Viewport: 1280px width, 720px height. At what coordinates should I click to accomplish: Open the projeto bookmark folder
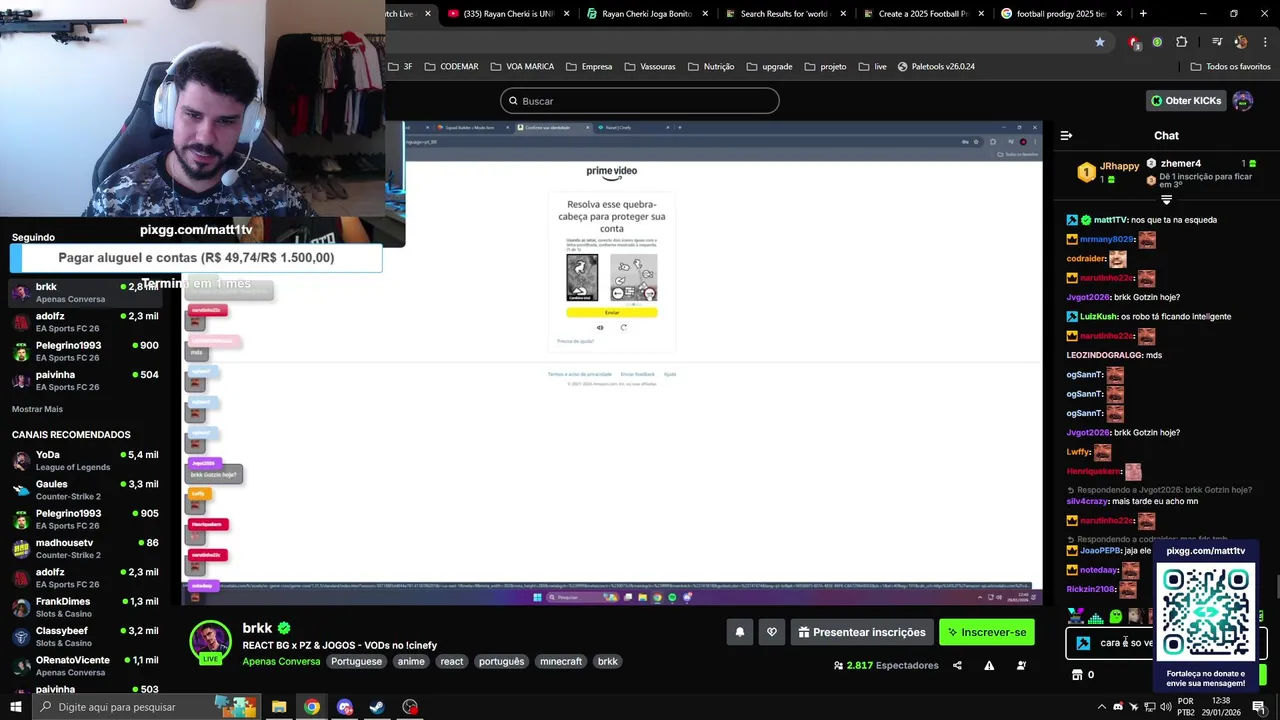click(x=825, y=67)
